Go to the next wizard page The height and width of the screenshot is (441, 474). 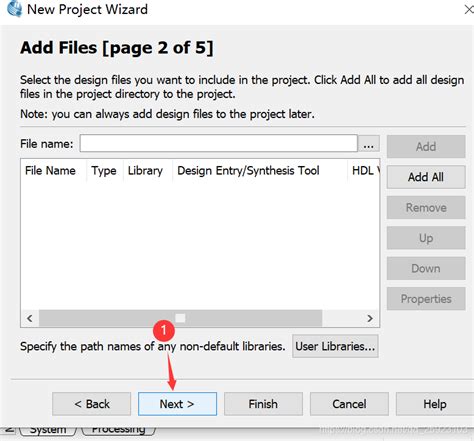177,404
